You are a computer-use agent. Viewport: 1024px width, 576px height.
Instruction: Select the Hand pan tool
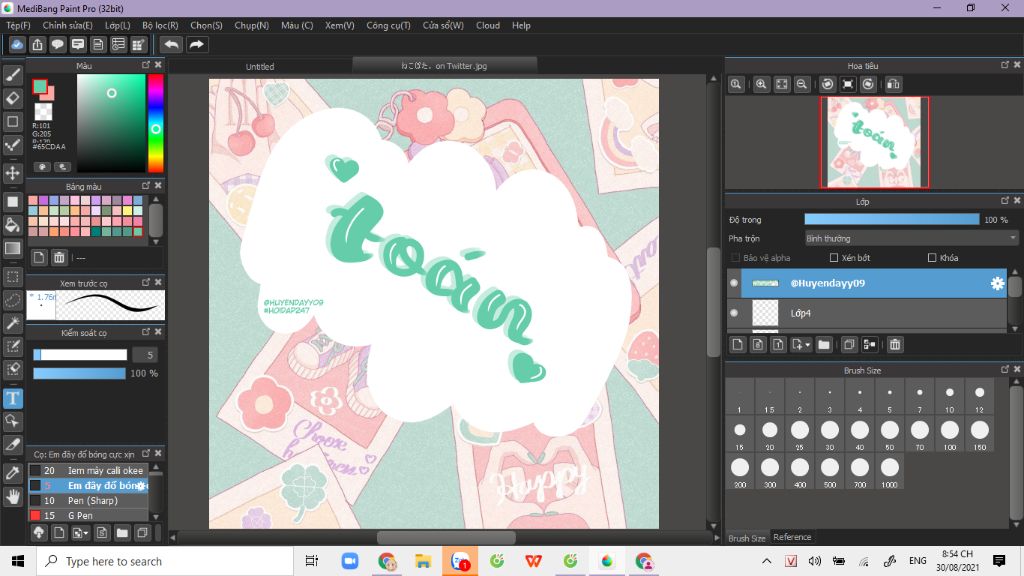12,497
